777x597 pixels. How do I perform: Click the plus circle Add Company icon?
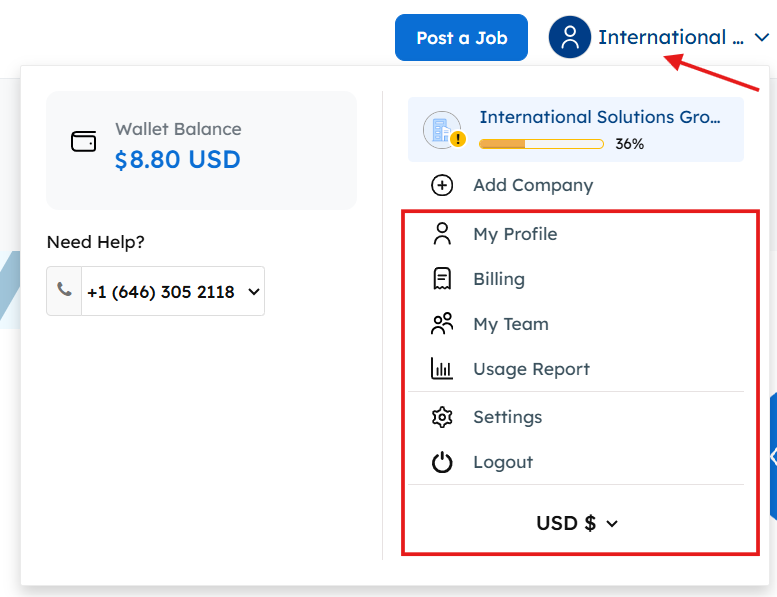442,185
